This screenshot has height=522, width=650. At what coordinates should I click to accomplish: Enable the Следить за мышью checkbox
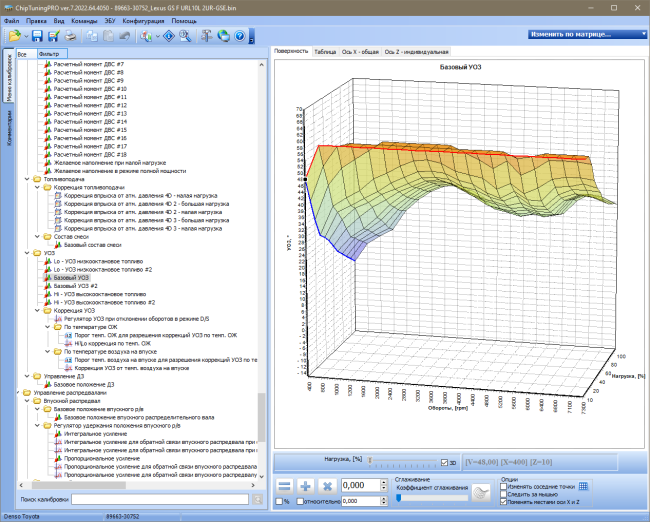pos(504,494)
